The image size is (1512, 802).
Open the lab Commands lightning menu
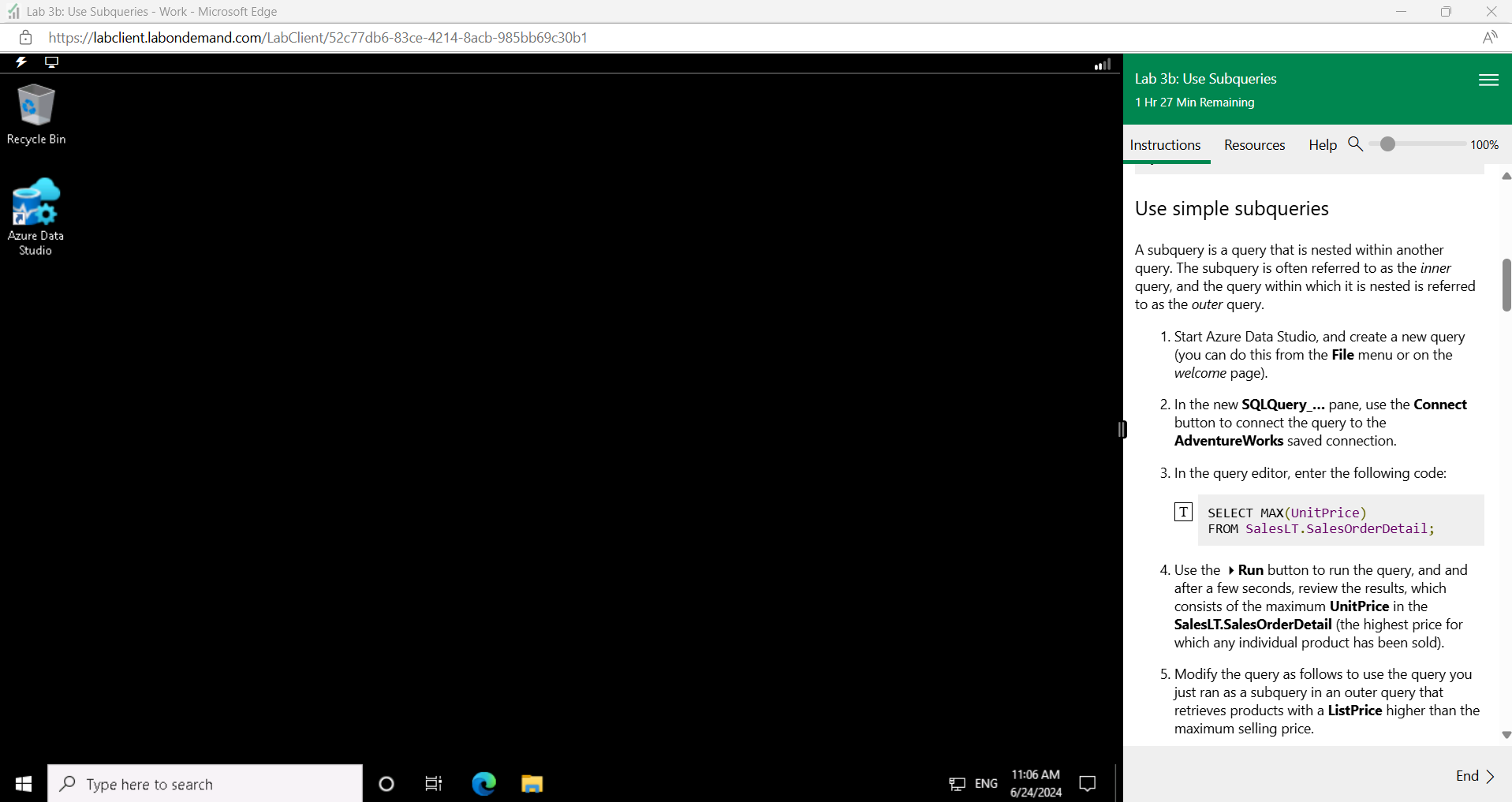[21, 62]
